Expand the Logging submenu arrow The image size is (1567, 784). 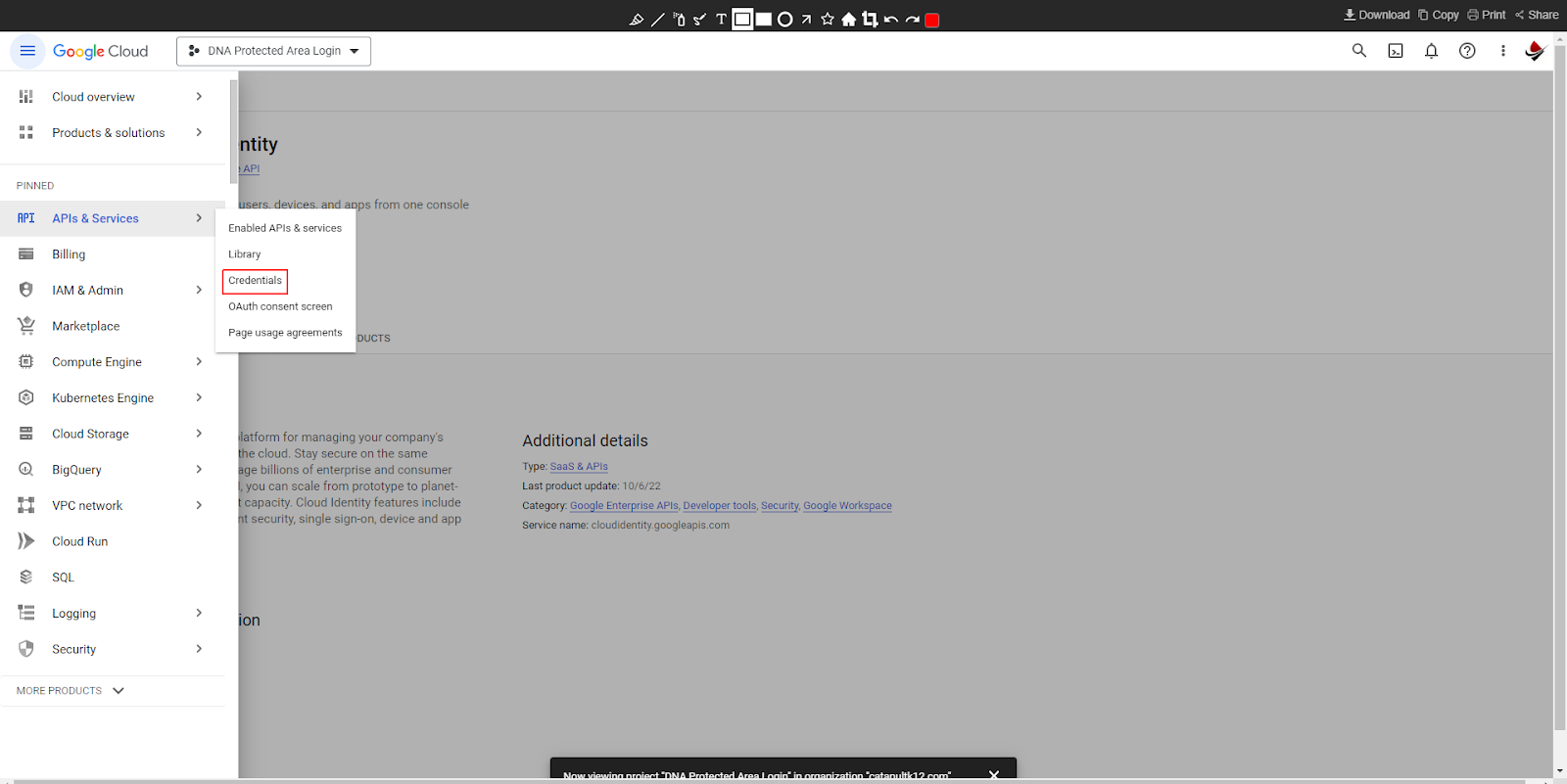(x=199, y=613)
